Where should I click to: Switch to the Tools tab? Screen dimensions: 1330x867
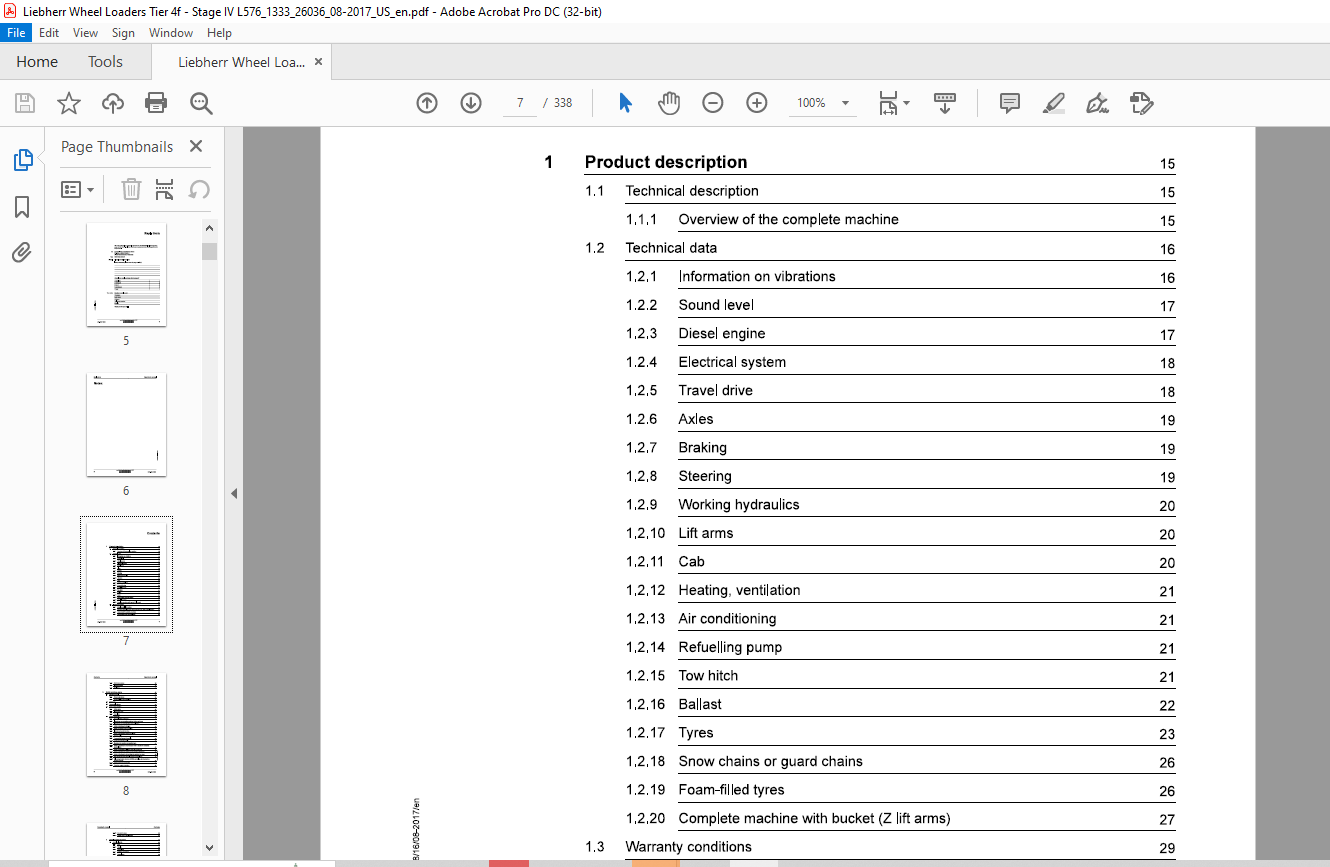(105, 62)
